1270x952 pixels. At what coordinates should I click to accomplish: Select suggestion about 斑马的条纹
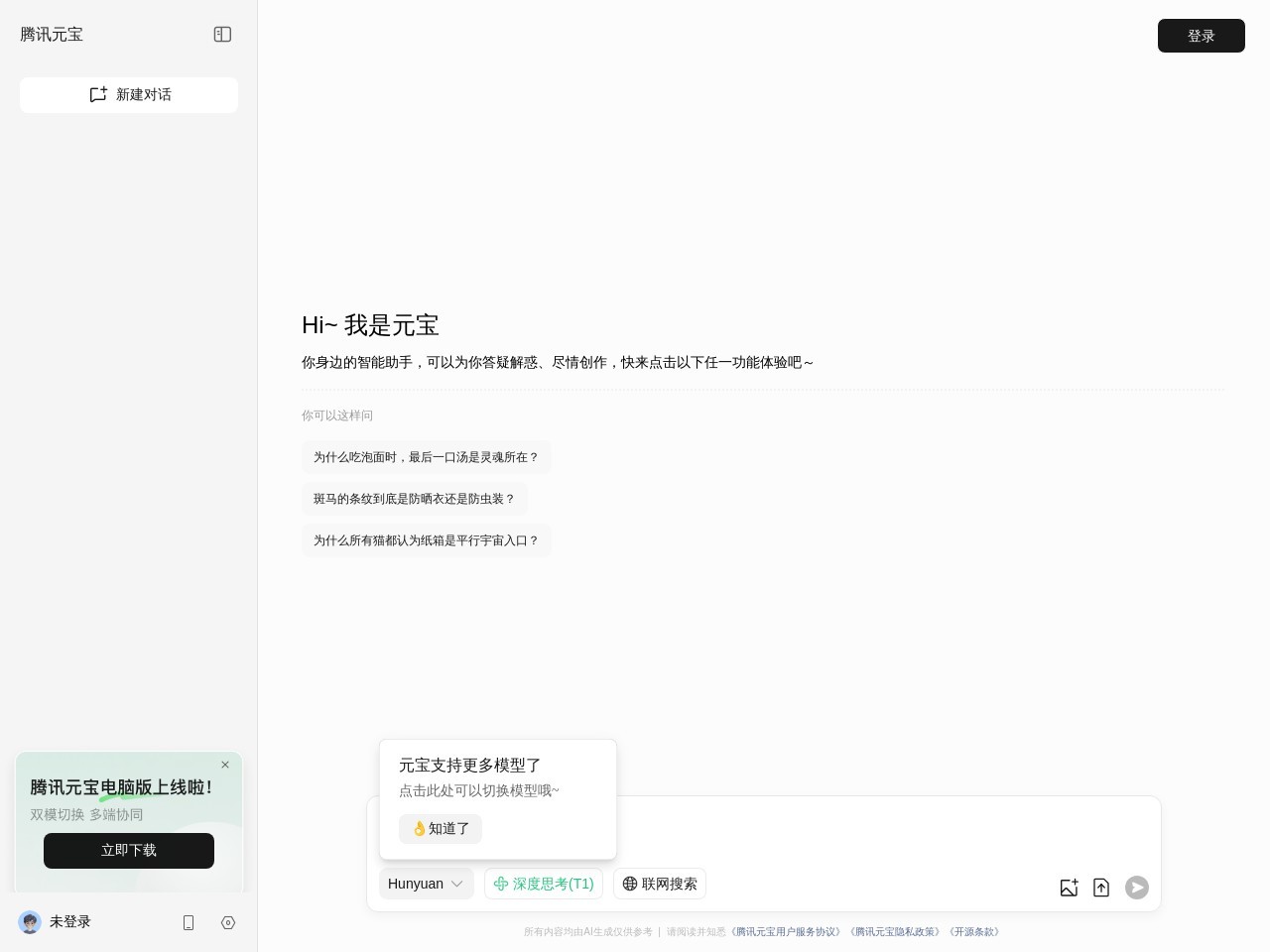click(x=415, y=499)
